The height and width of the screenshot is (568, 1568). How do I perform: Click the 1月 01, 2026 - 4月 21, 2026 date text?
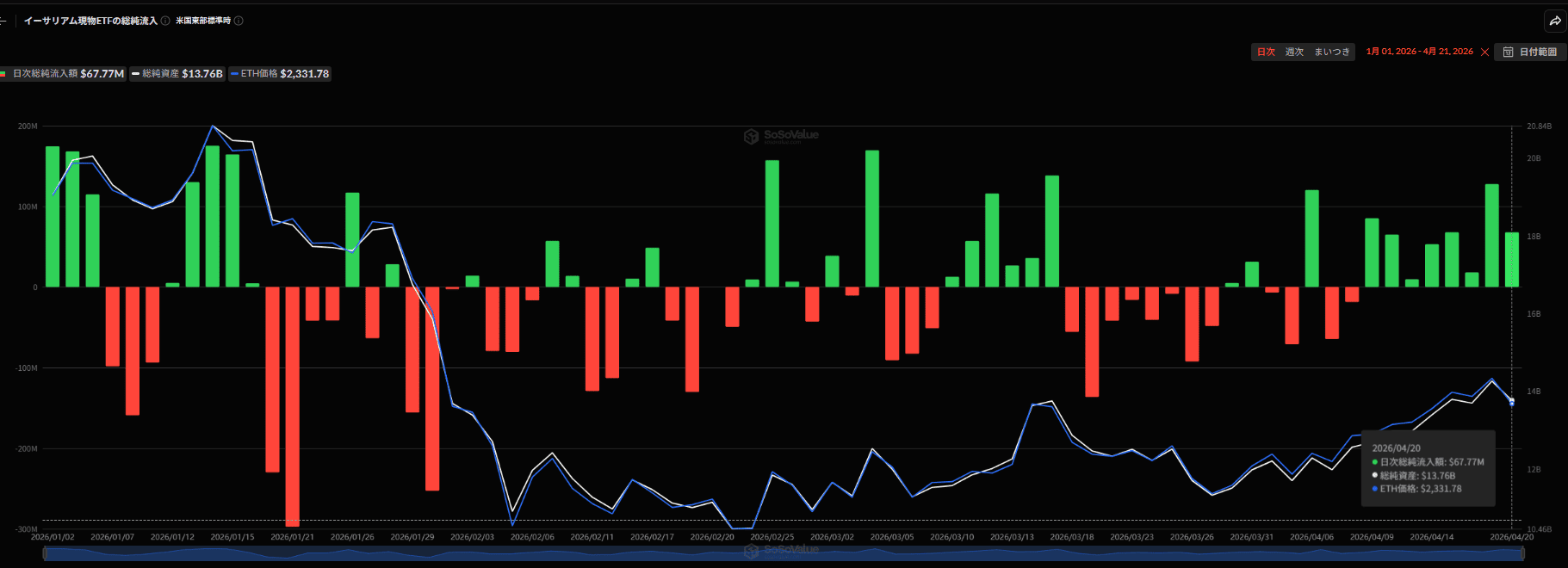coord(1419,52)
